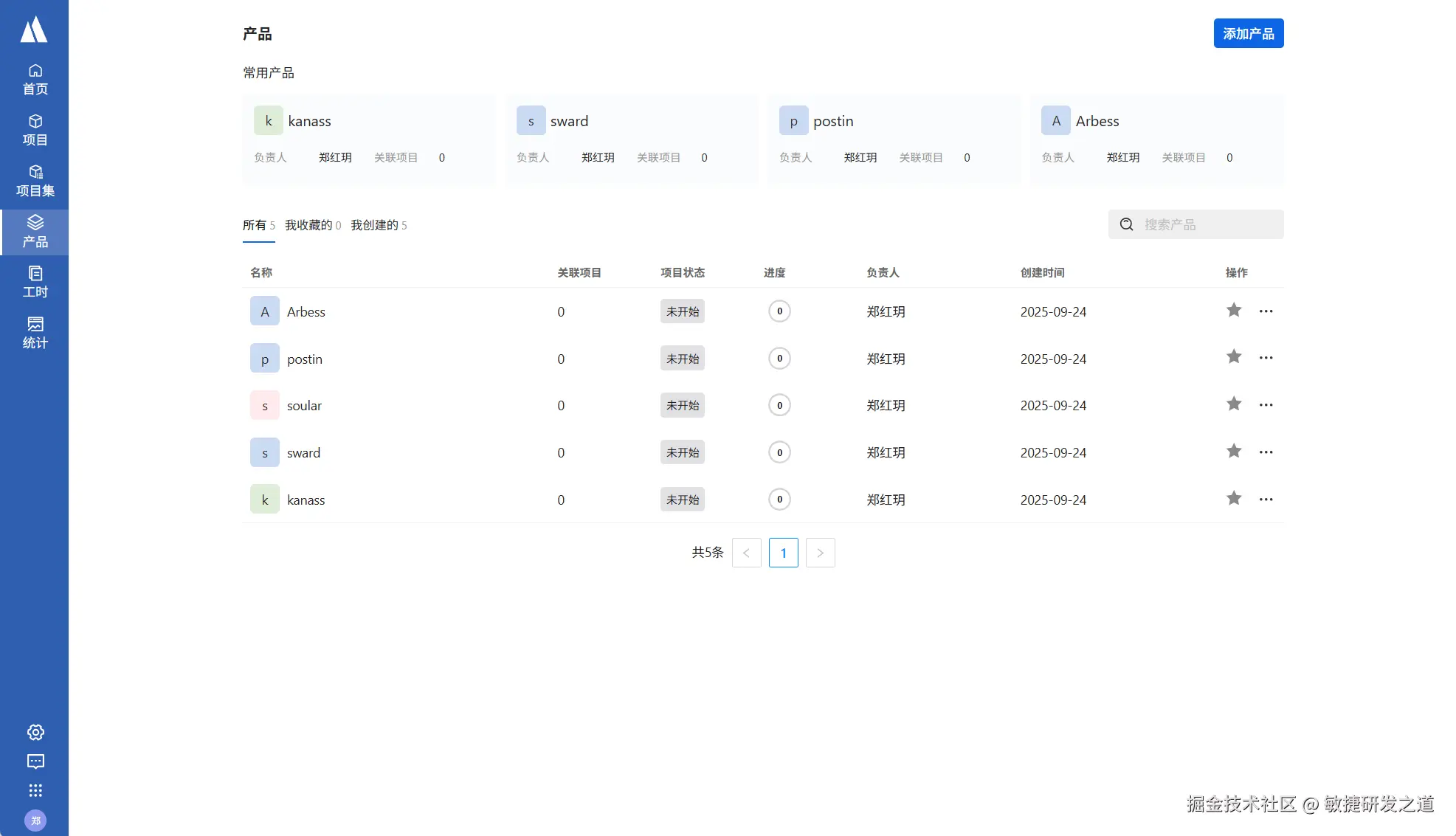
Task: Go to next page arrow in pagination
Action: (820, 553)
